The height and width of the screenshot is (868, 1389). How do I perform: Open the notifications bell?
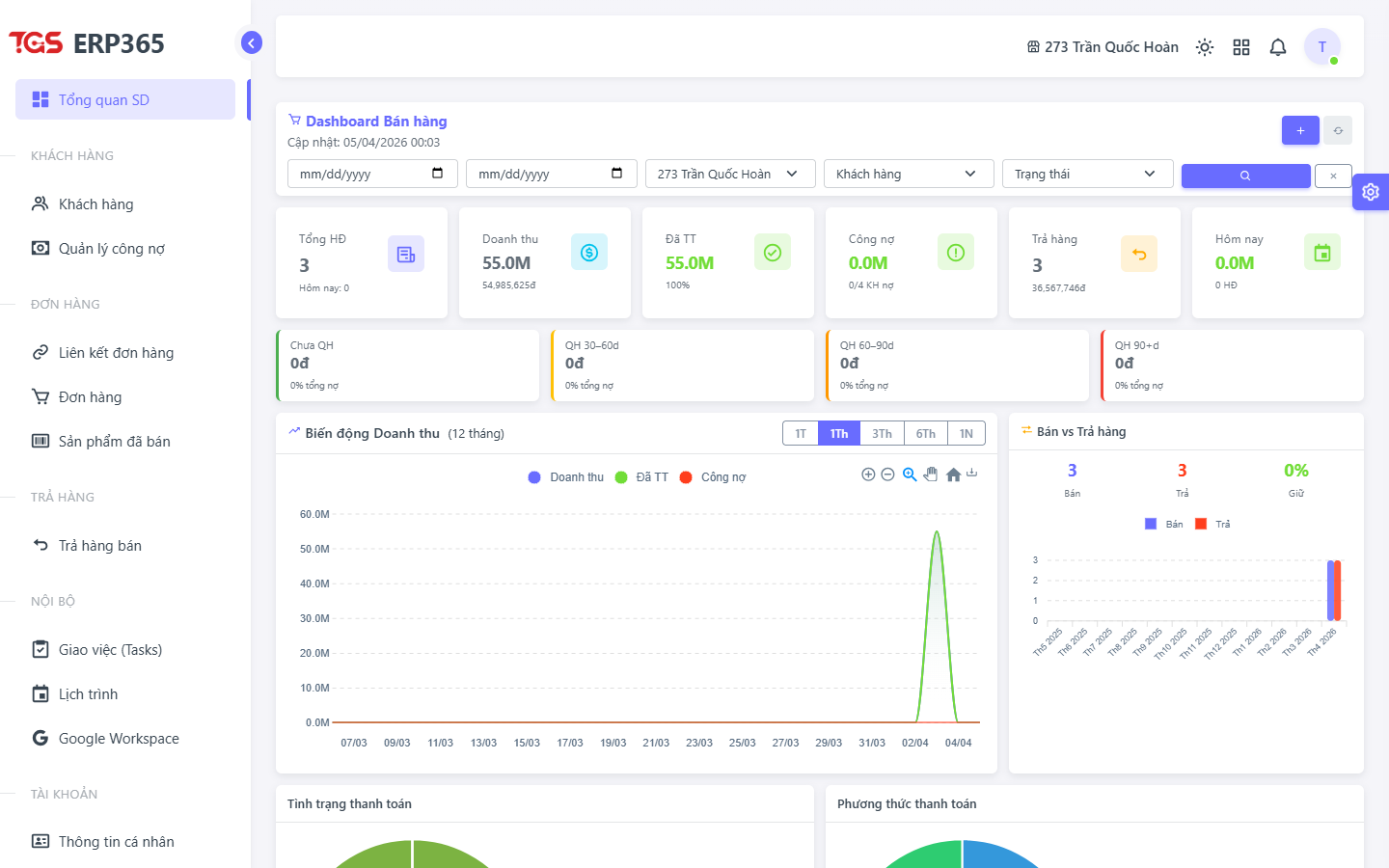click(1278, 47)
